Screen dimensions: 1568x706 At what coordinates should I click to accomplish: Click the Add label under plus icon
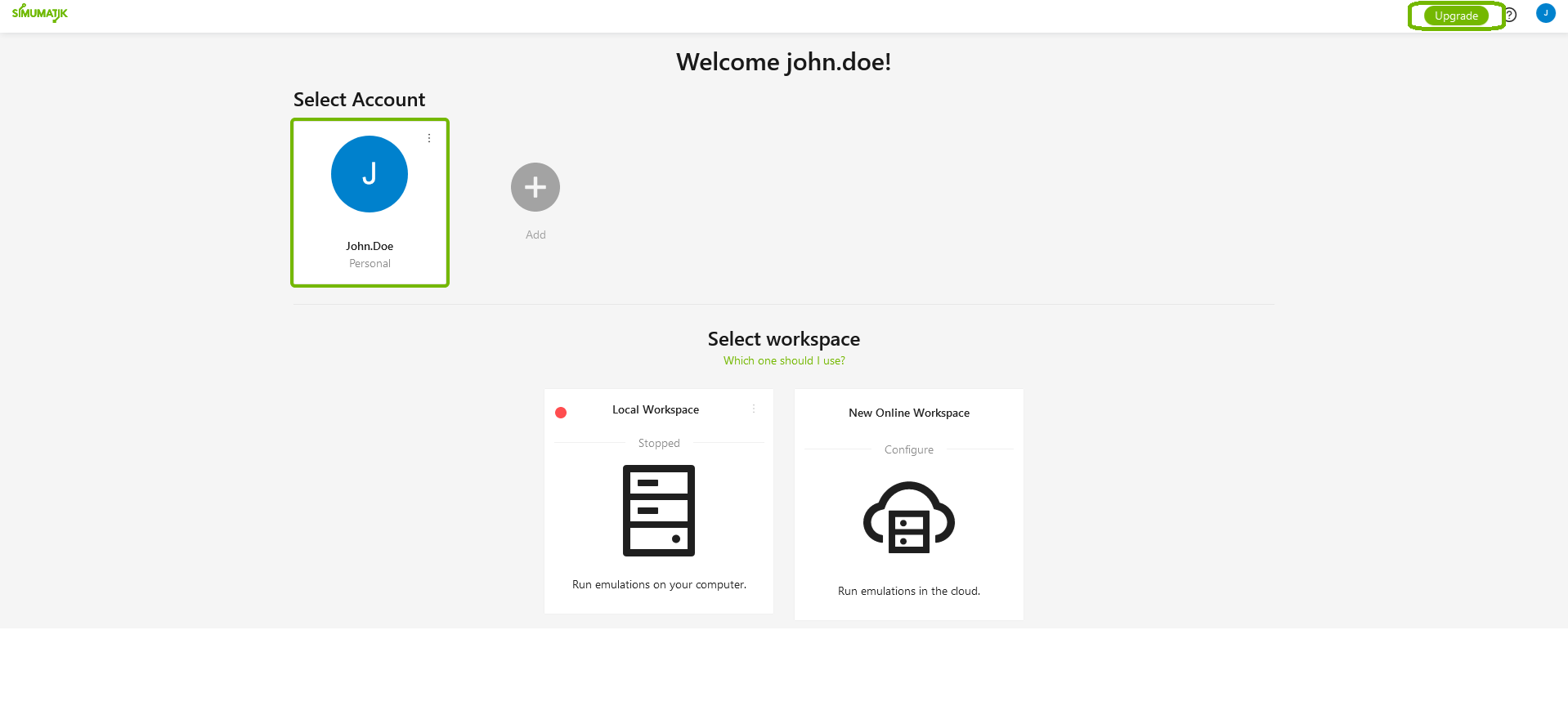535,235
